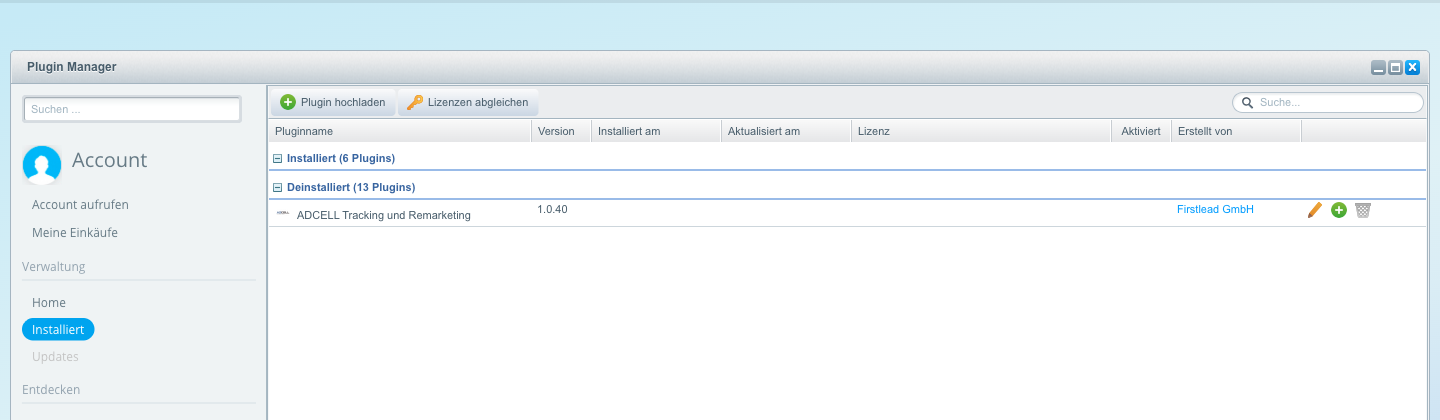Sort by the Pluginname column header
1440x420 pixels.
(x=399, y=131)
